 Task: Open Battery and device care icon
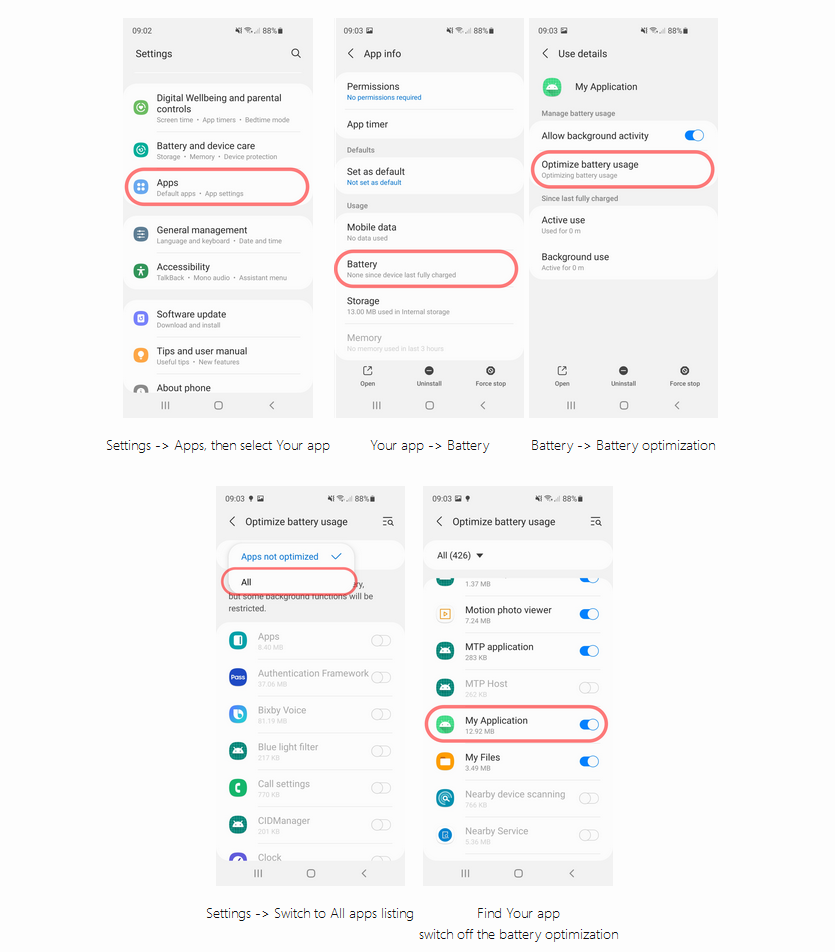click(141, 149)
